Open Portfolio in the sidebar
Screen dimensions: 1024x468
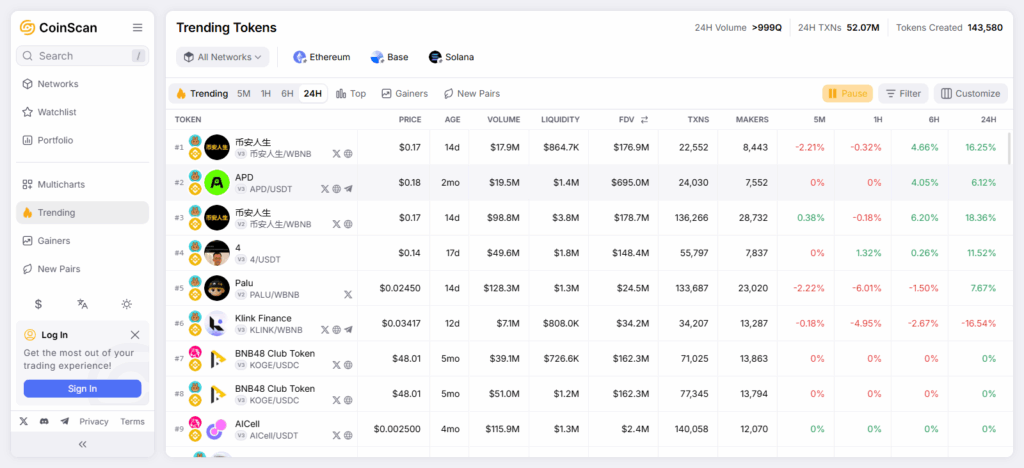tap(82, 140)
